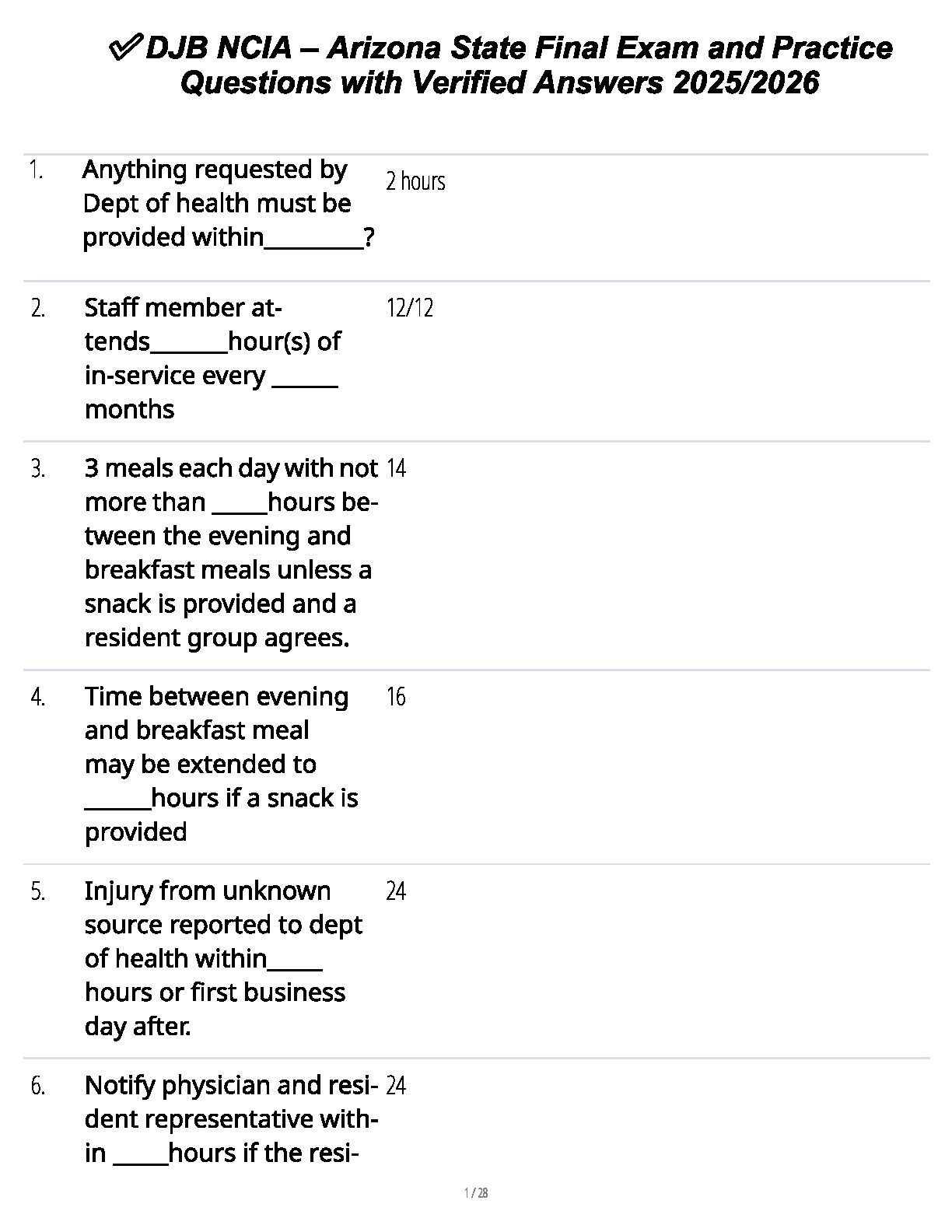Select question 1 about Dept of health
This screenshot has width=952, height=1232.
click(x=226, y=204)
